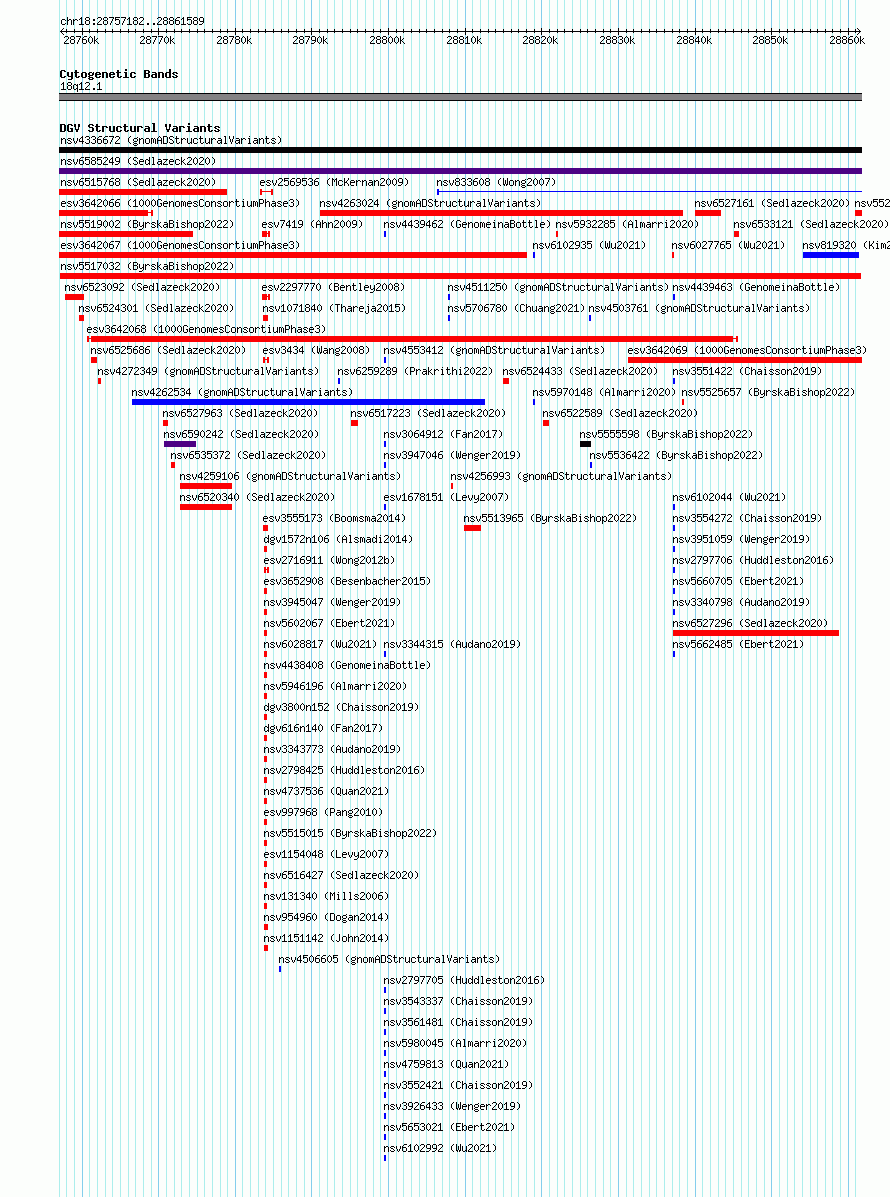890x1197 pixels.
Task: Select the dgv1572n106 (Alsmadi2014) label
Action: [338, 539]
